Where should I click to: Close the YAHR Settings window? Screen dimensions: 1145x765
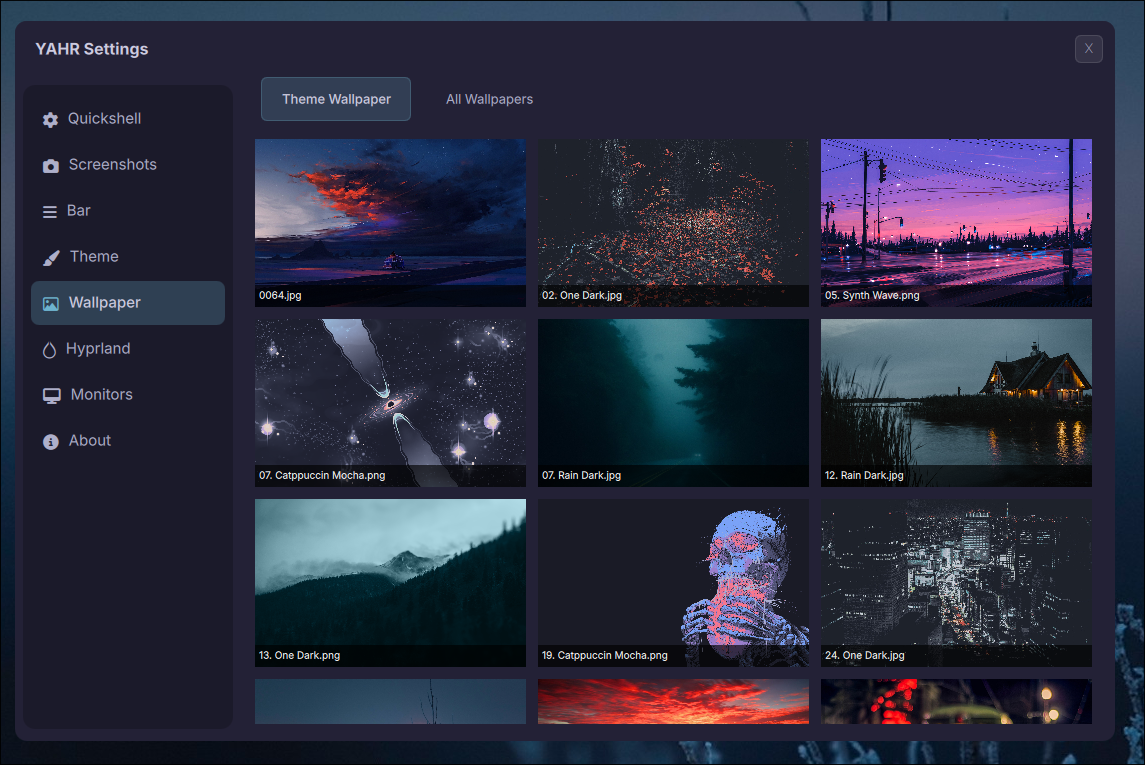1088,49
